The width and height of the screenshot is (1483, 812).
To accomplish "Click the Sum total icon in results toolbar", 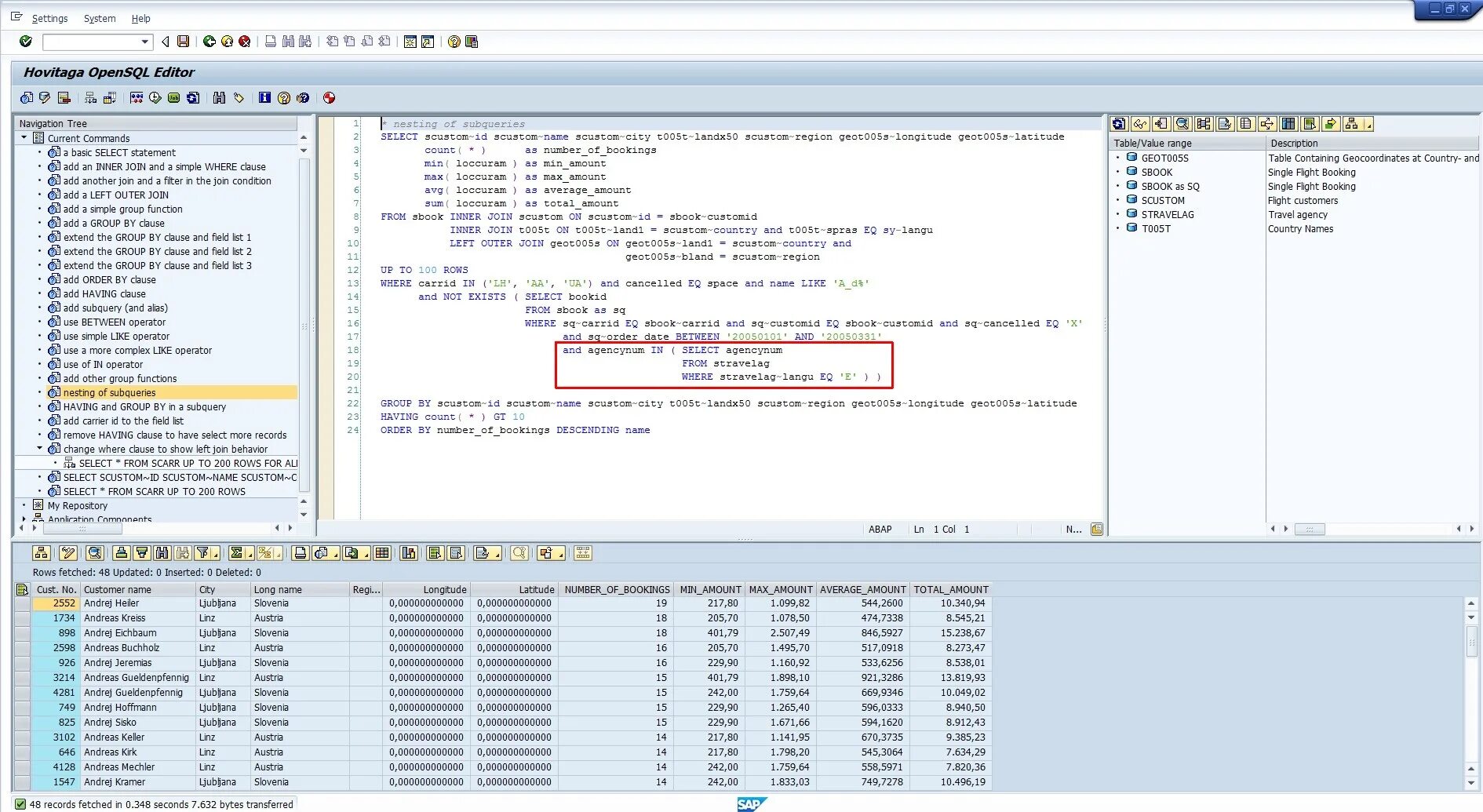I will pyautogui.click(x=235, y=553).
